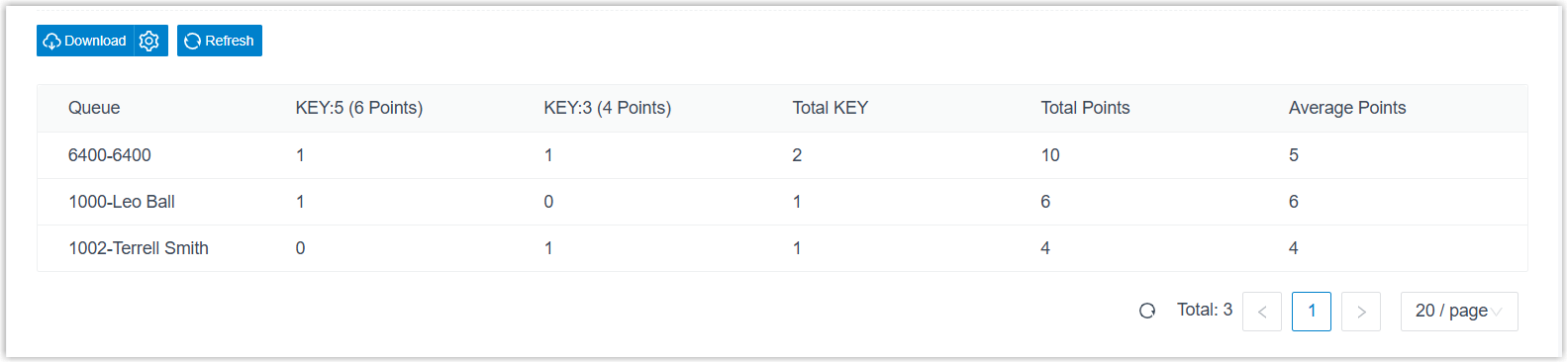This screenshot has height=363, width=1568.
Task: Open download settings gear icon
Action: 149,41
